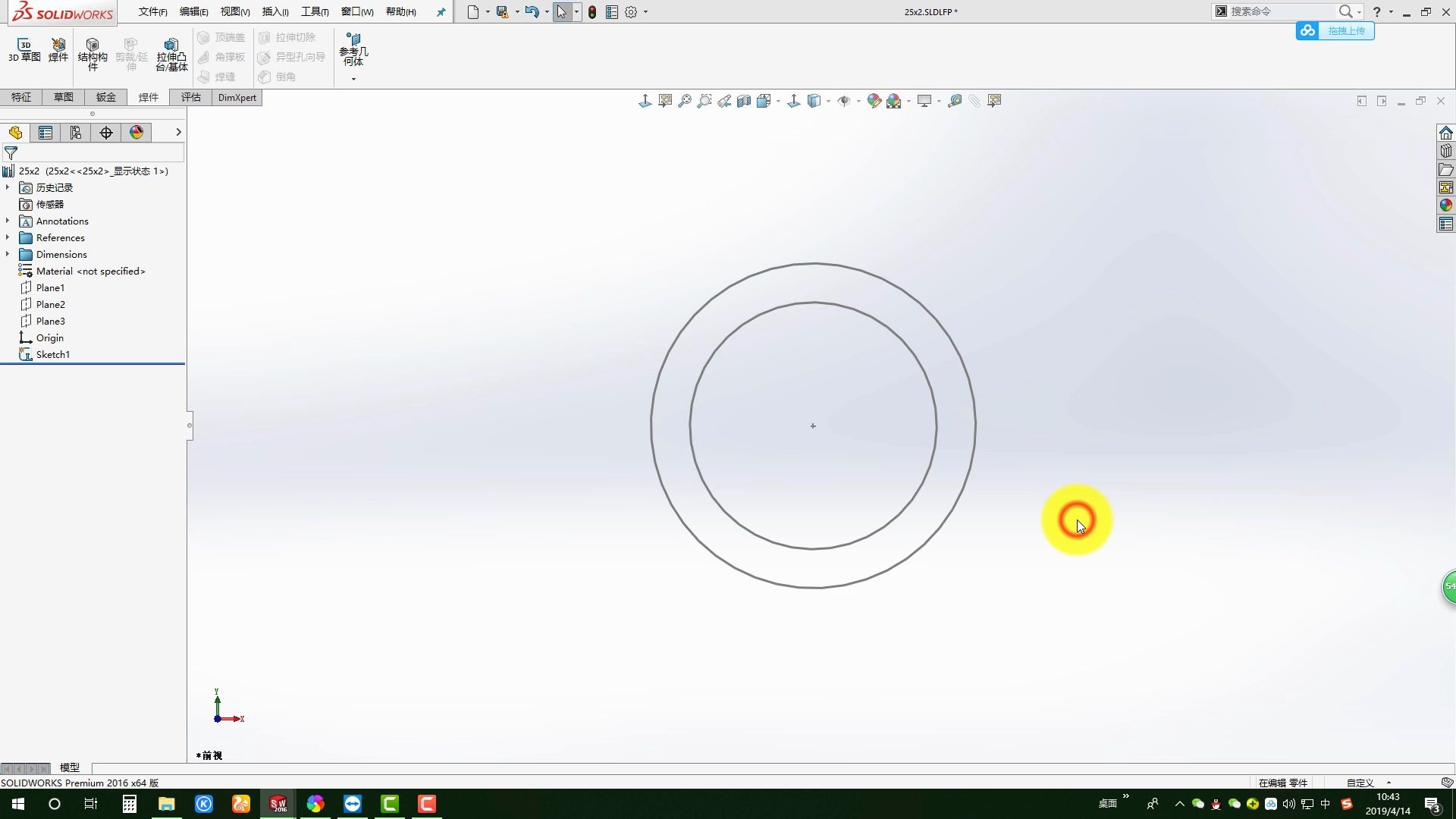Image resolution: width=1456 pixels, height=819 pixels.
Task: Click Zoom to Area icon
Action: coord(704,101)
